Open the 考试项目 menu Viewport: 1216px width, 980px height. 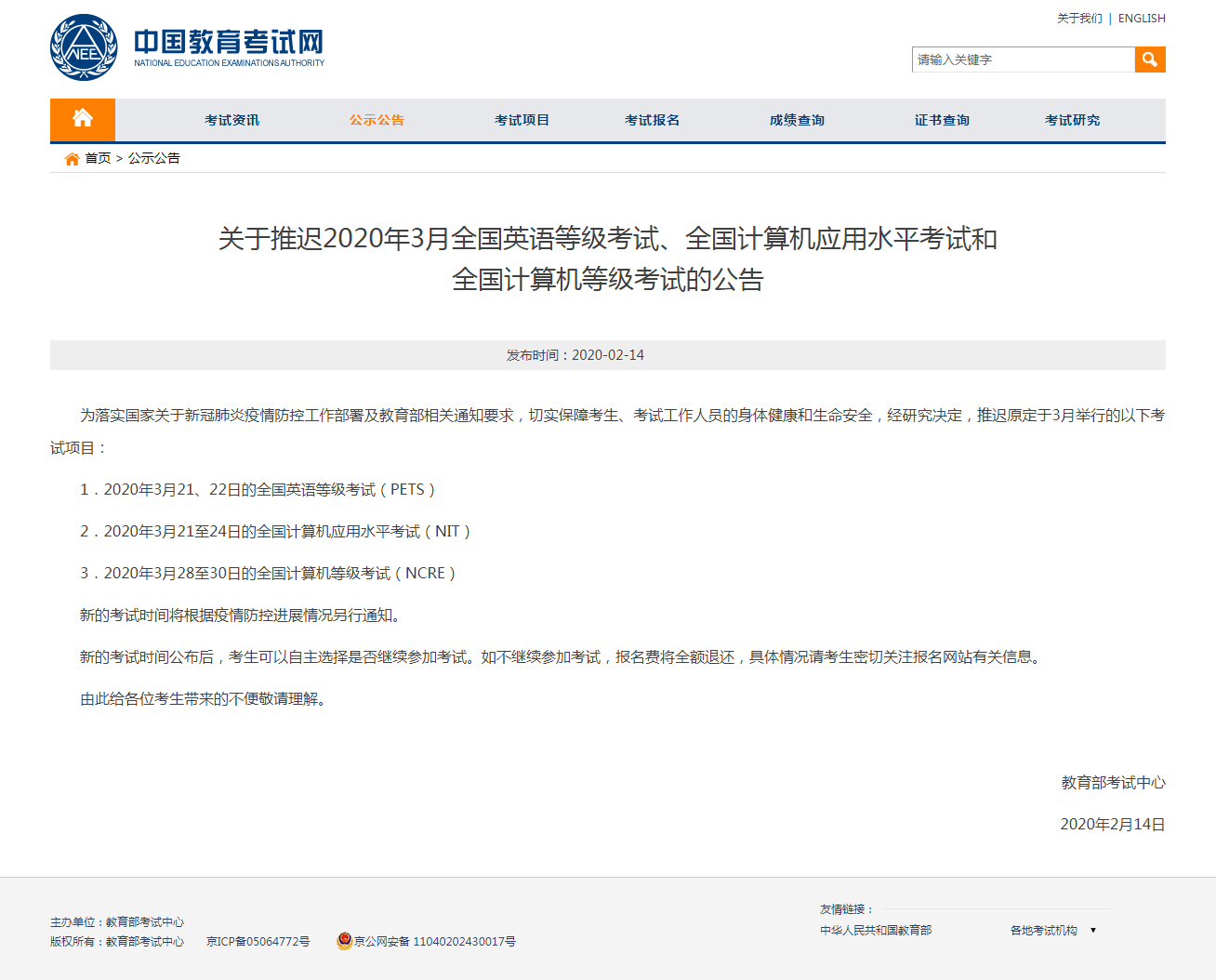tap(522, 120)
